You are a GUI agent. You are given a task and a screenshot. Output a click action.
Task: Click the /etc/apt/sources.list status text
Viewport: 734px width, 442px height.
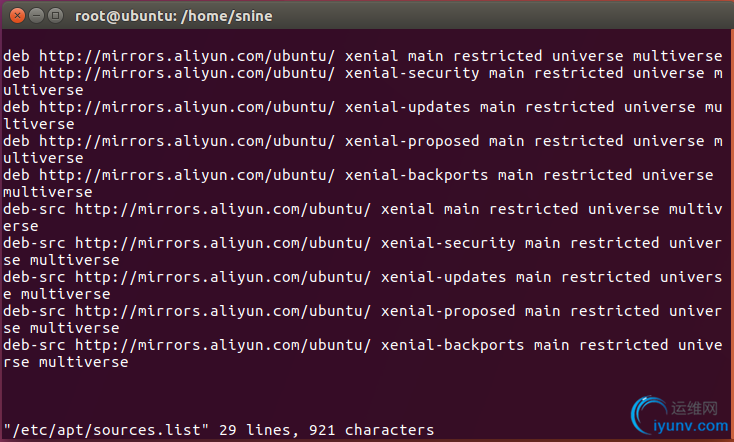[x=106, y=430]
